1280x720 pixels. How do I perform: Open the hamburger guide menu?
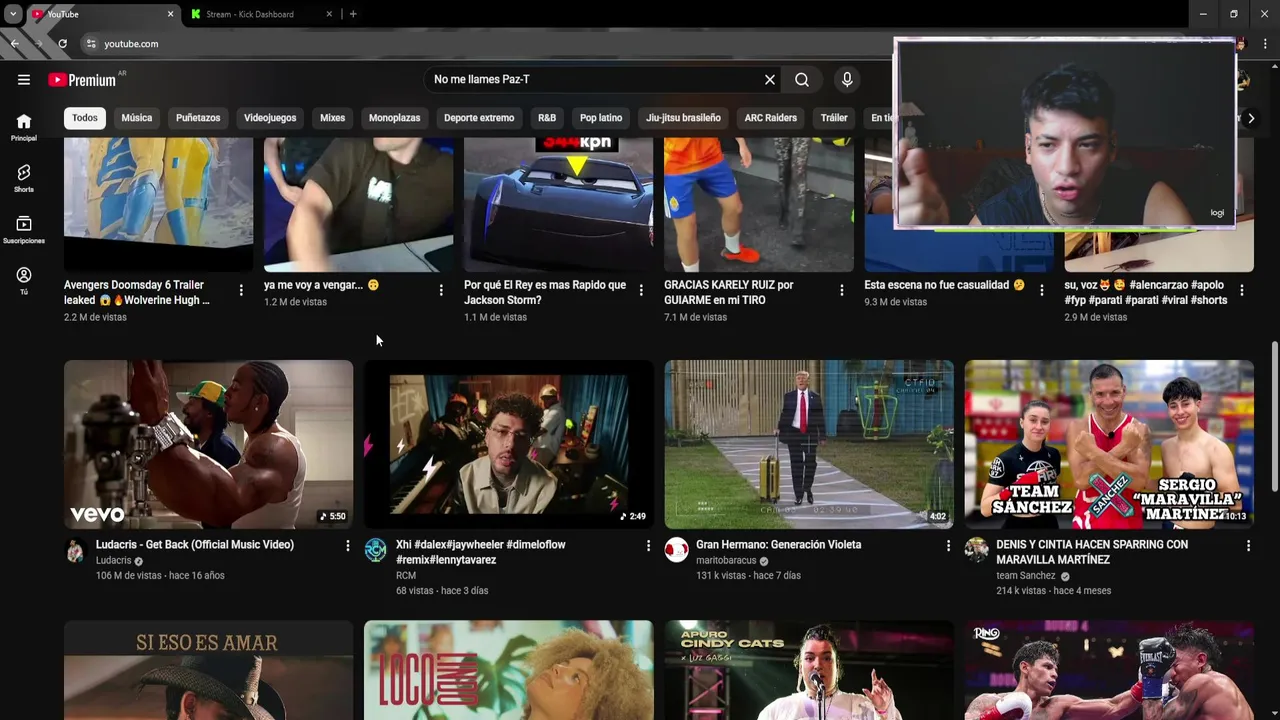coord(24,80)
